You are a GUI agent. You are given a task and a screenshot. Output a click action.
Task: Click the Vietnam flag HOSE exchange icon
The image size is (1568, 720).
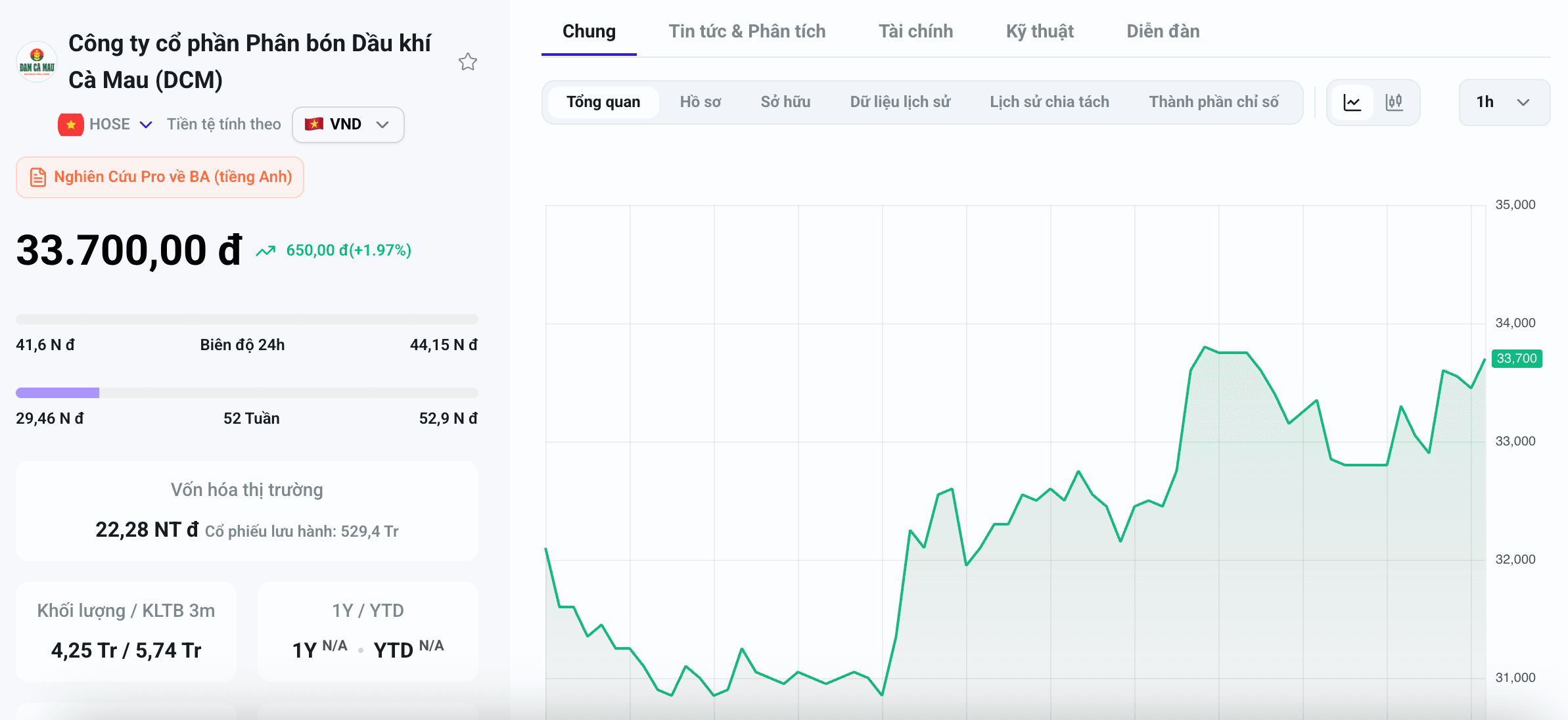click(71, 124)
